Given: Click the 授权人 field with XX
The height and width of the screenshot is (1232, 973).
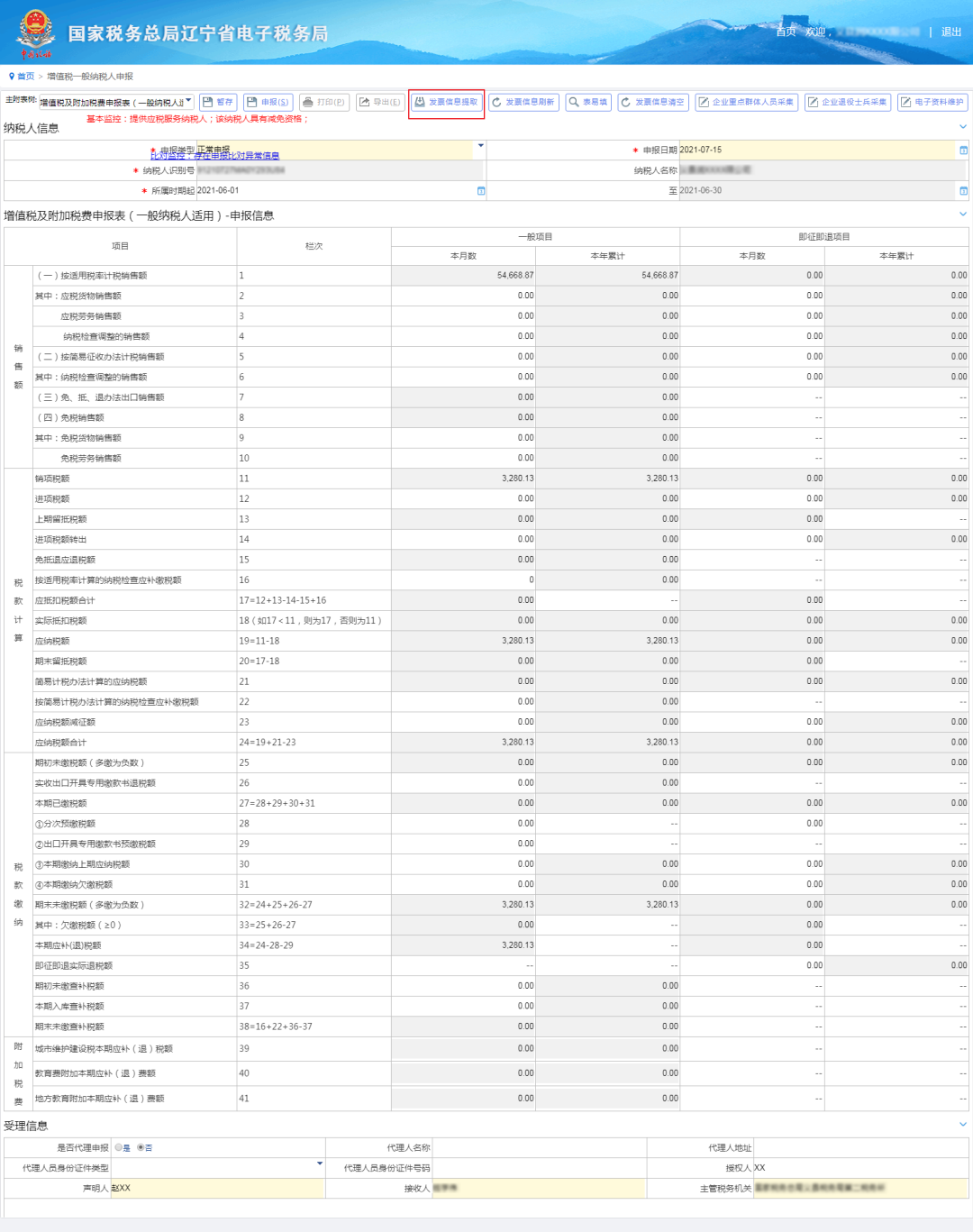Looking at the screenshot, I should (860, 1168).
